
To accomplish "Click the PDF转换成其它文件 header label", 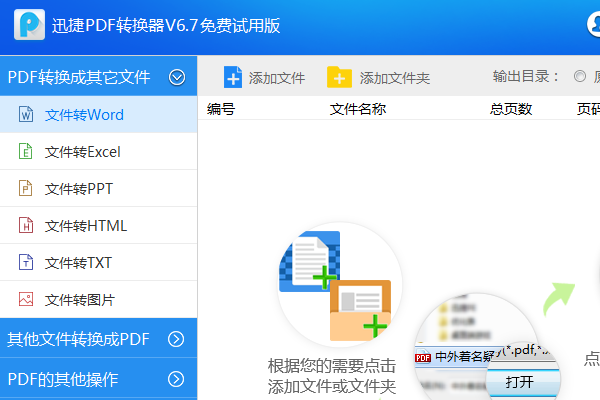I will [78, 77].
